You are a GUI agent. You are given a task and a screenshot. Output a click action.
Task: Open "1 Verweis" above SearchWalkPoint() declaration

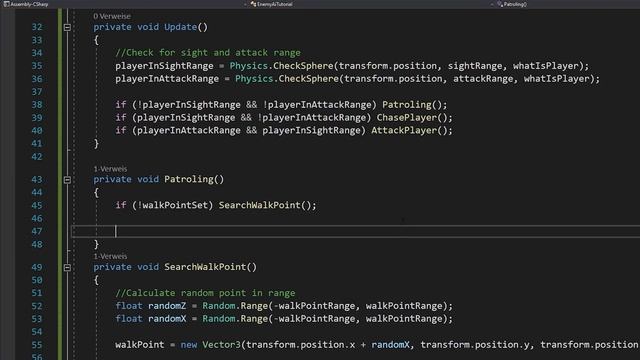click(x=110, y=256)
